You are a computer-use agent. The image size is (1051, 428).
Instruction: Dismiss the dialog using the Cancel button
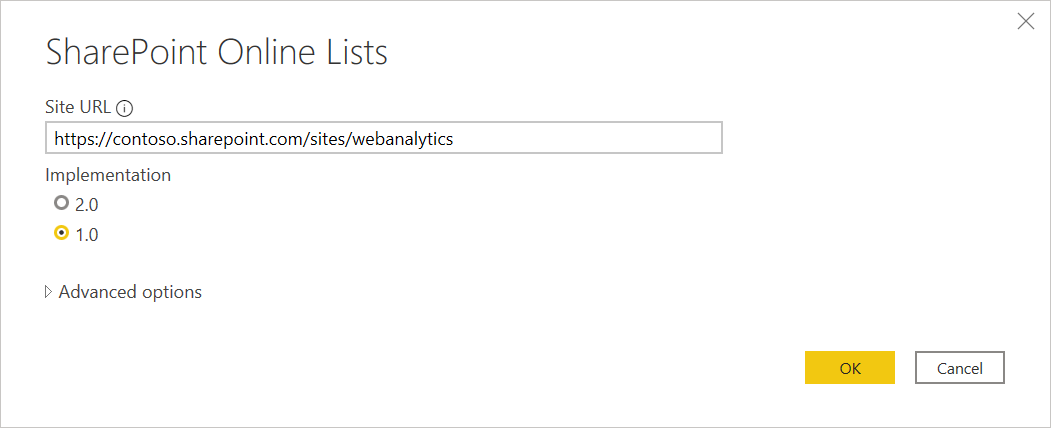coord(959,368)
